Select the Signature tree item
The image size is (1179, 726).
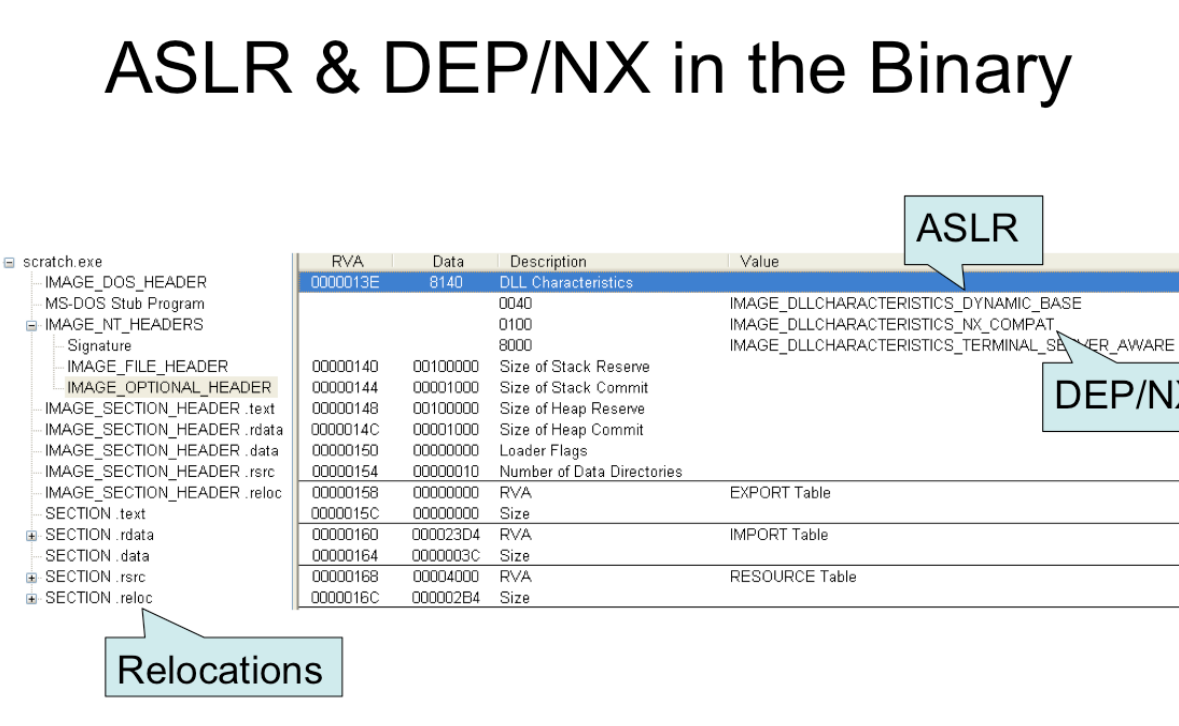pos(99,346)
